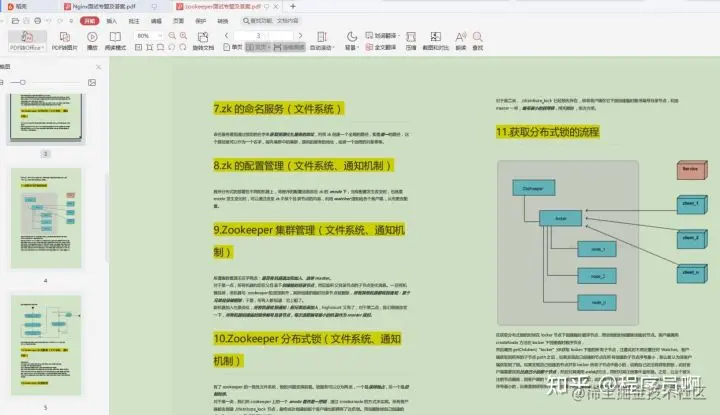Close the thumbnail sidebar panel
720x415 pixels.
[98, 67]
